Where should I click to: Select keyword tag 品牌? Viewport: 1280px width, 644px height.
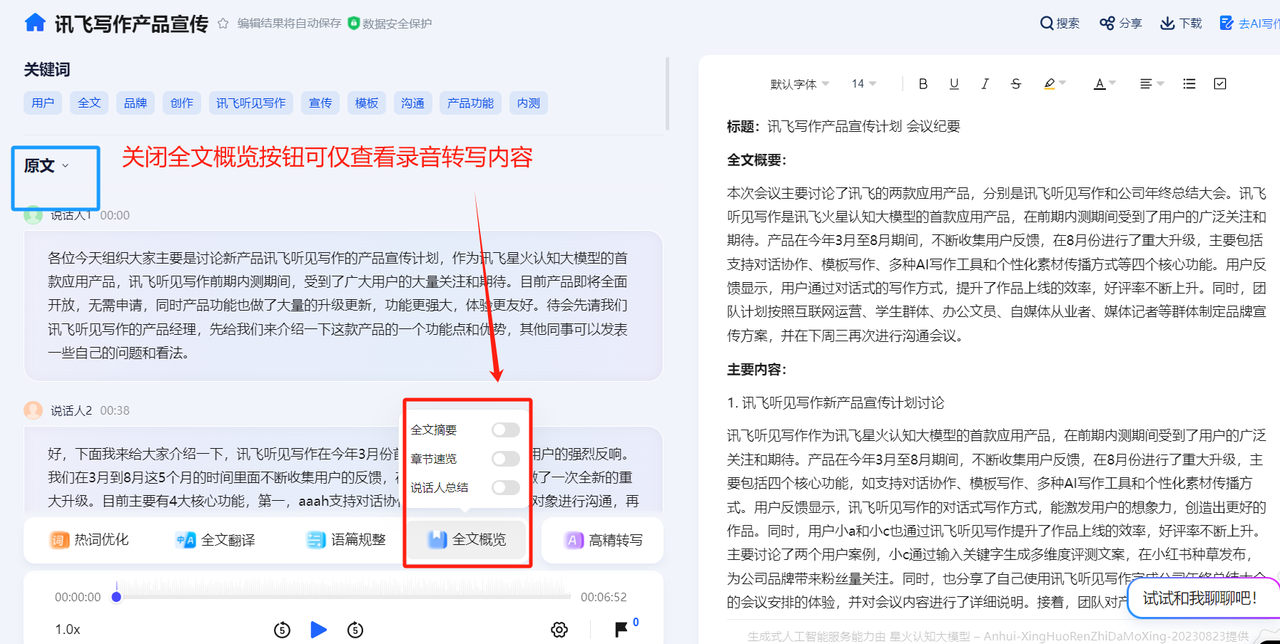tap(135, 103)
